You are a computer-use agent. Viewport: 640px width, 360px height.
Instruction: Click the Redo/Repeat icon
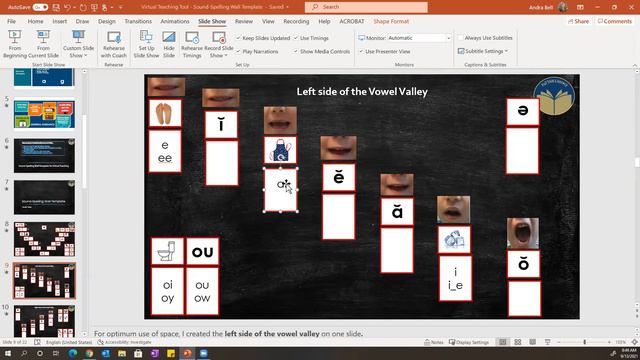[x=83, y=7]
